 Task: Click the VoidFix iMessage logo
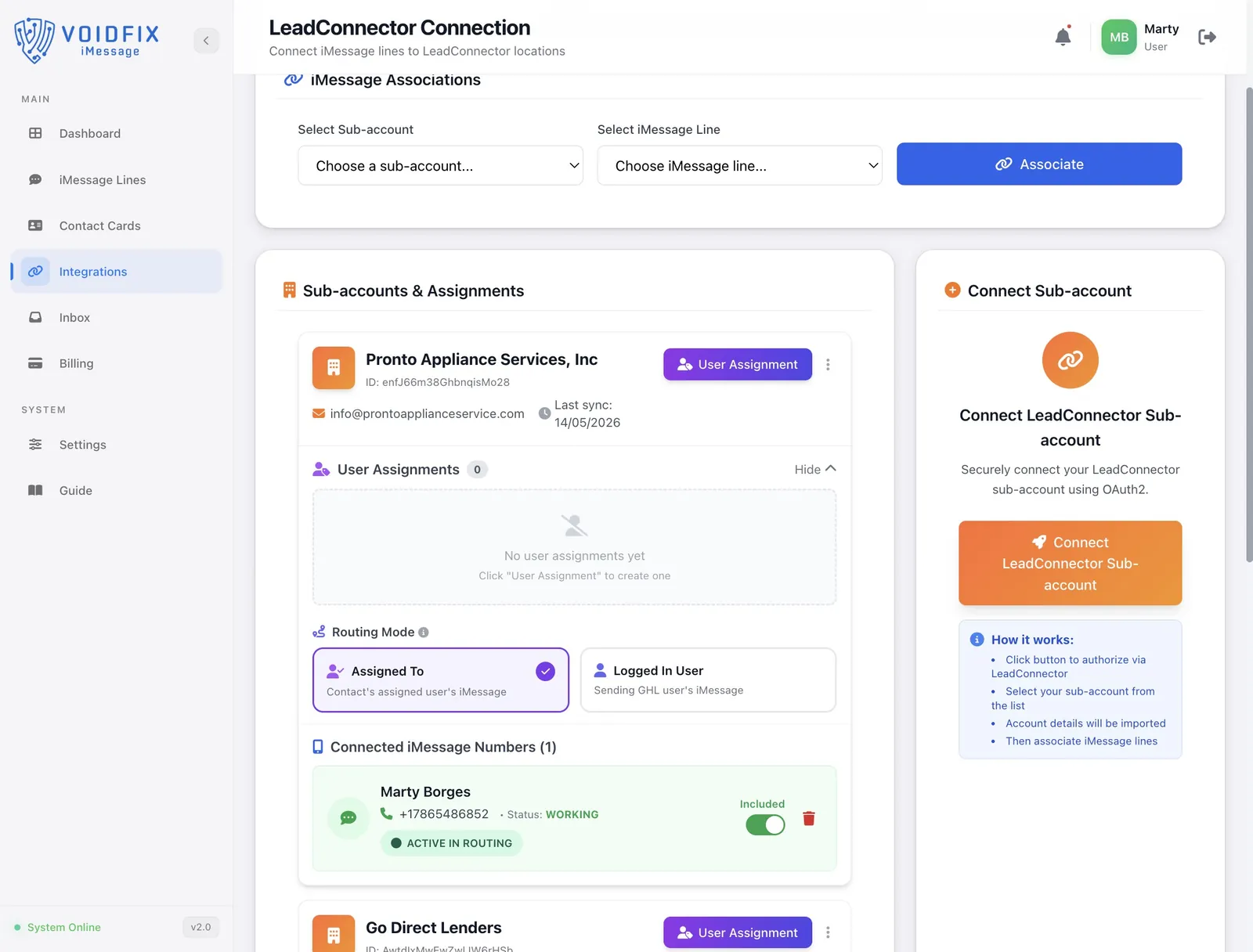click(x=87, y=40)
